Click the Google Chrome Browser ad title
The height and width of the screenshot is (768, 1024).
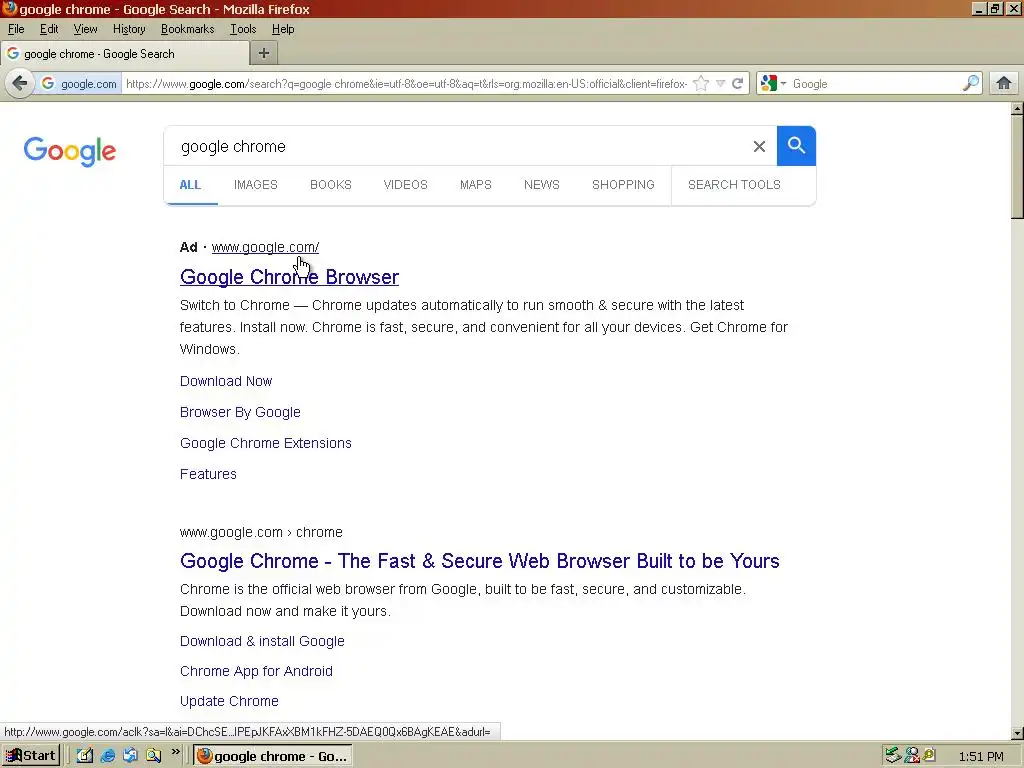tap(289, 277)
